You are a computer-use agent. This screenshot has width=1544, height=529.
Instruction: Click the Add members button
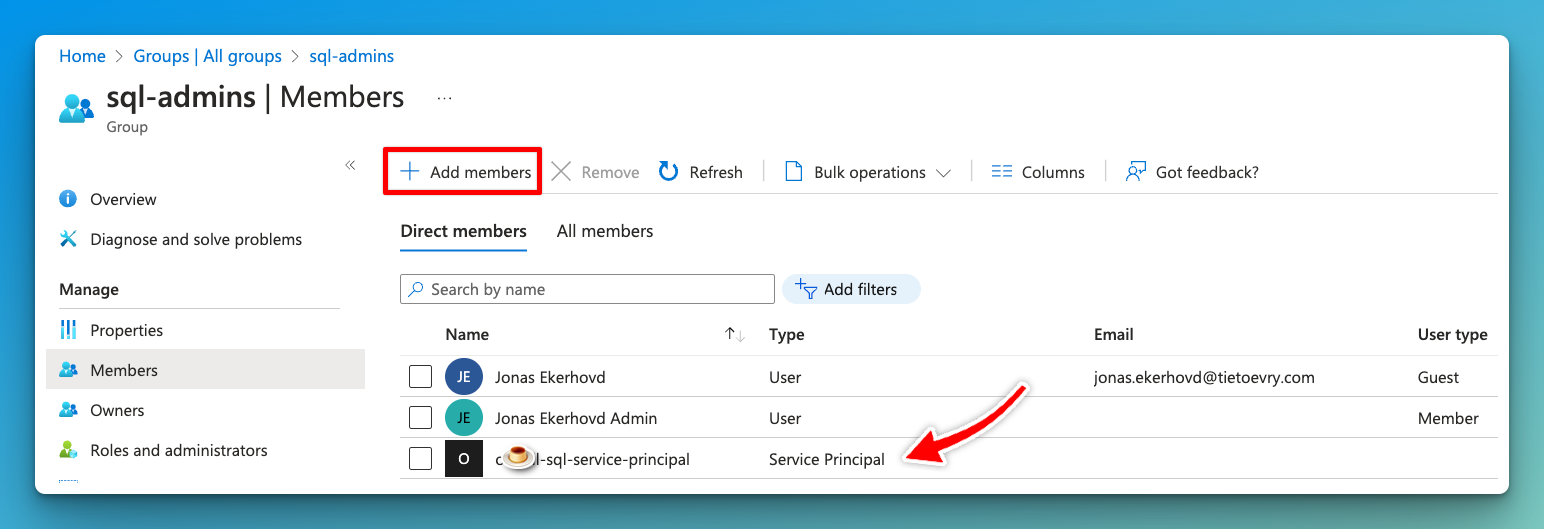[x=464, y=172]
